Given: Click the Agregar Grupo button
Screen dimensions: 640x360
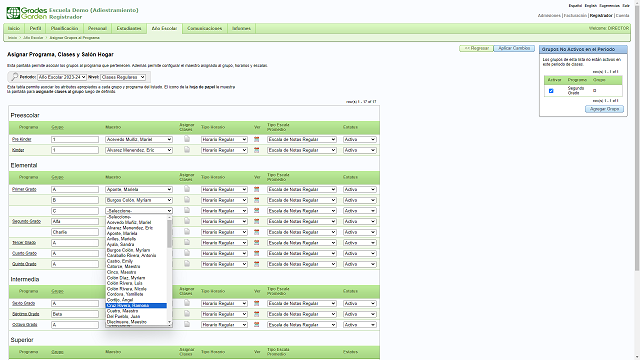Looking at the screenshot, I should click(x=604, y=109).
